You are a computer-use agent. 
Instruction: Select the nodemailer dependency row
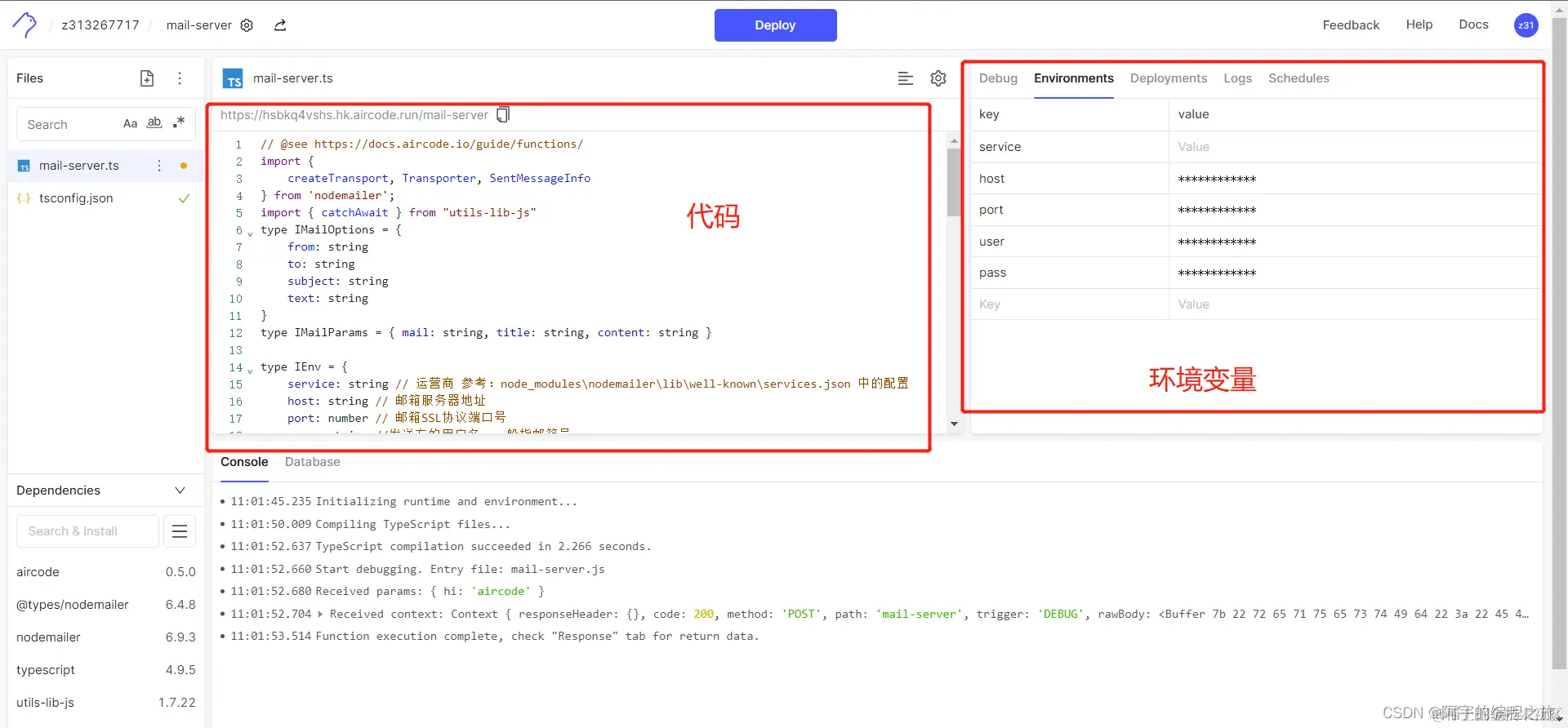click(x=105, y=637)
